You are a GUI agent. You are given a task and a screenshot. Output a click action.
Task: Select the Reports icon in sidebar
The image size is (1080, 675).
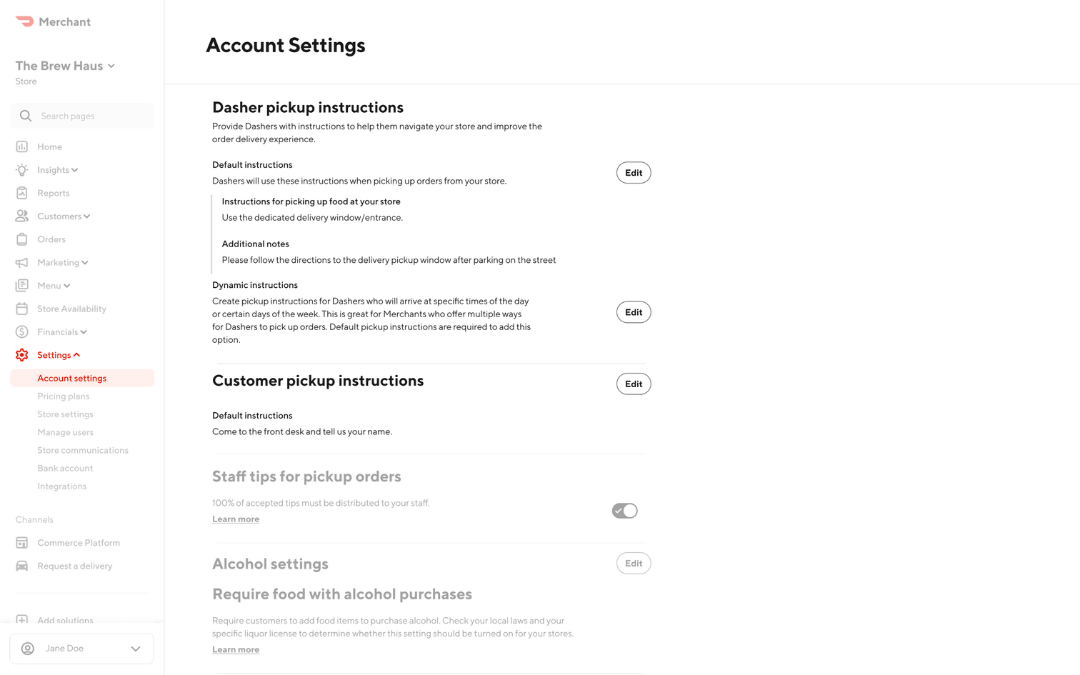point(22,192)
